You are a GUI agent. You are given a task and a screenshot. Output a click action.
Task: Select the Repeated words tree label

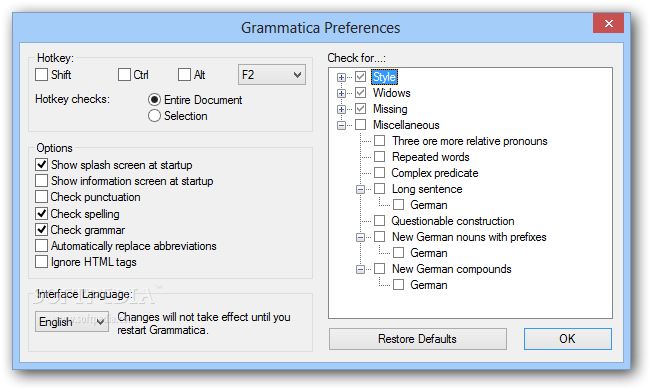[x=431, y=157]
